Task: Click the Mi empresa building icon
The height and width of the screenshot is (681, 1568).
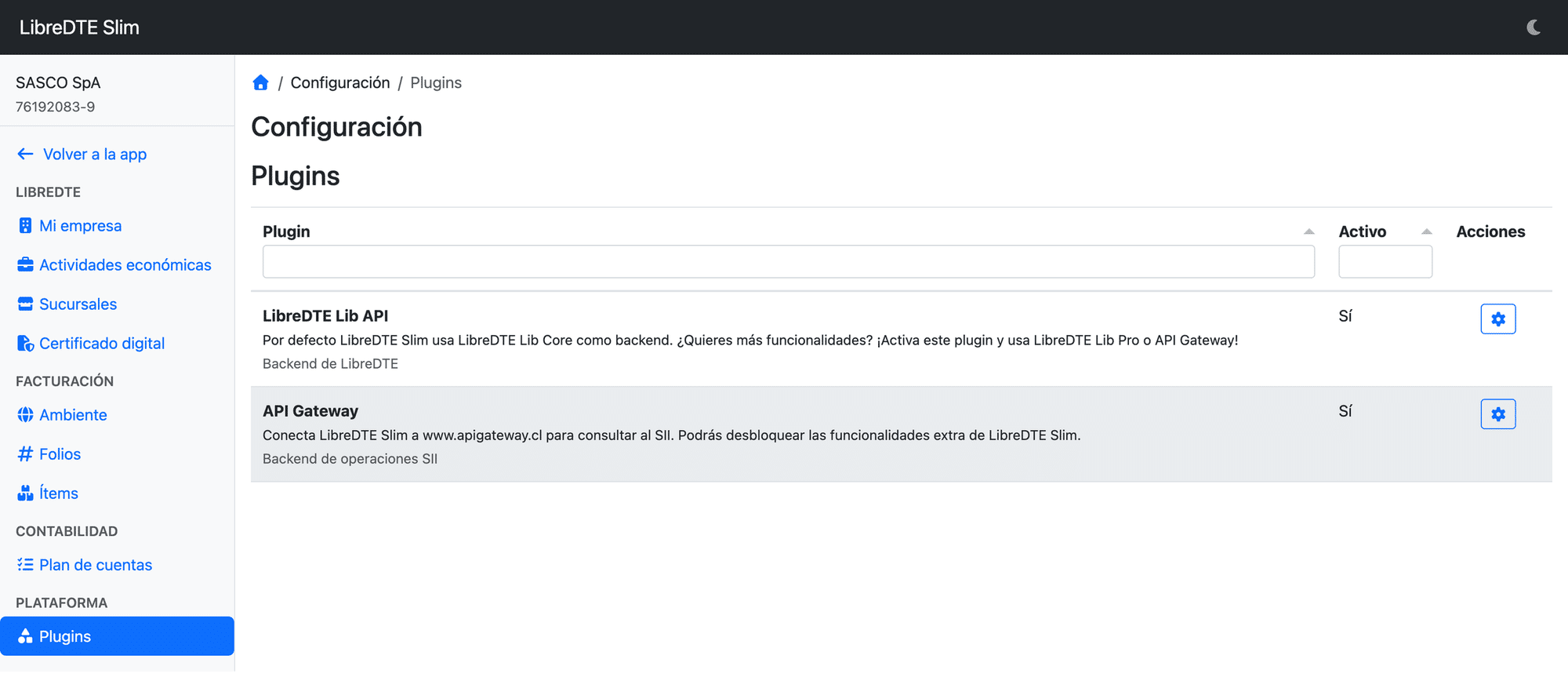Action: [x=25, y=226]
